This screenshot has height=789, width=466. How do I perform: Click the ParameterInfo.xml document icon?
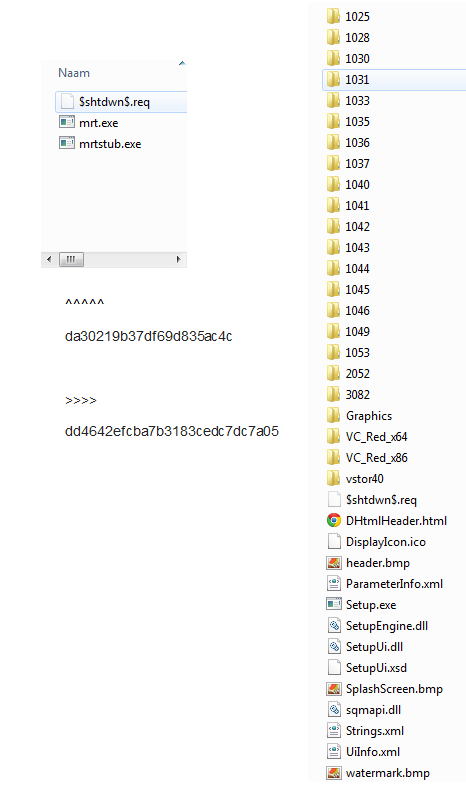click(334, 584)
